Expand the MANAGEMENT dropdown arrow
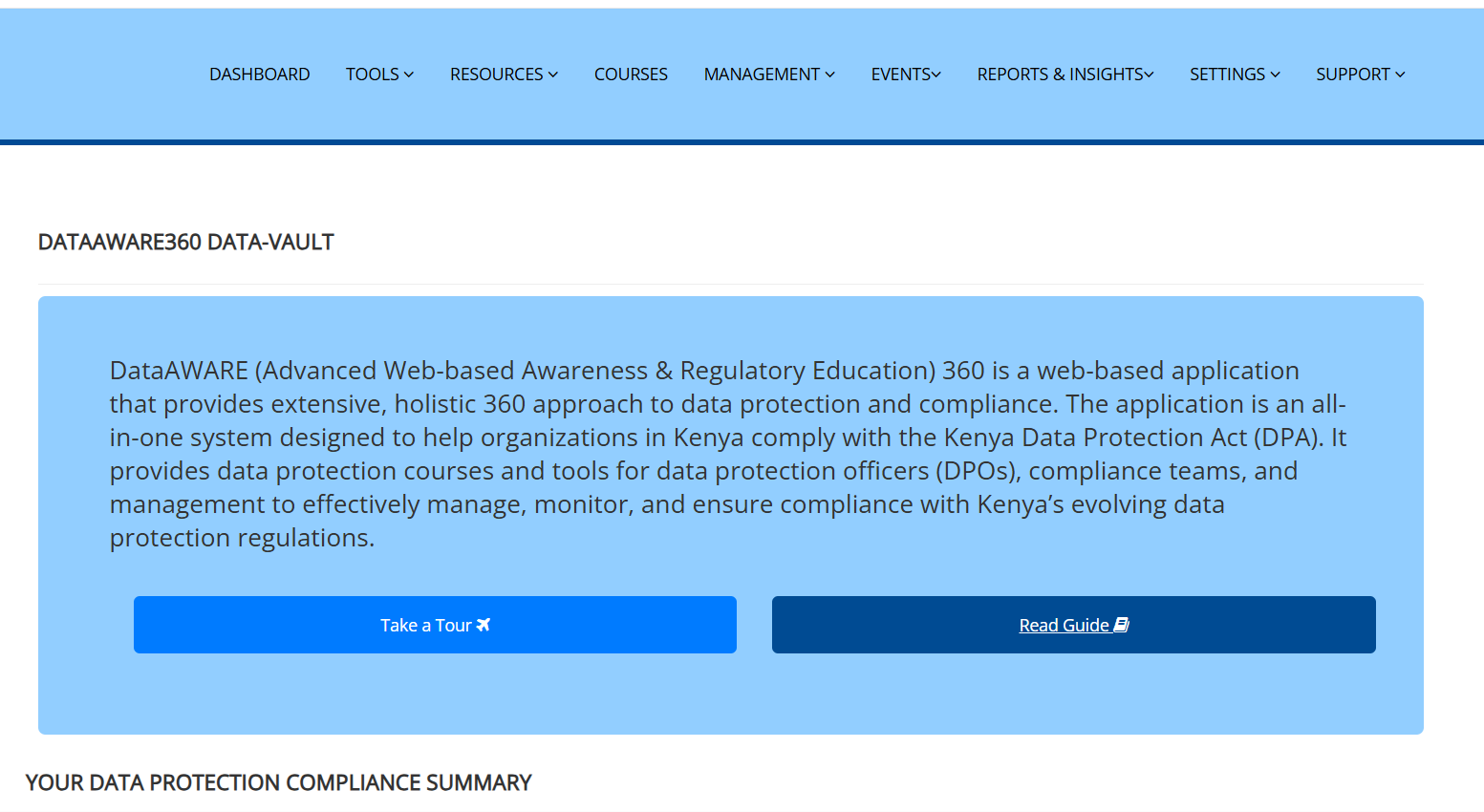The height and width of the screenshot is (812, 1484). 830,75
